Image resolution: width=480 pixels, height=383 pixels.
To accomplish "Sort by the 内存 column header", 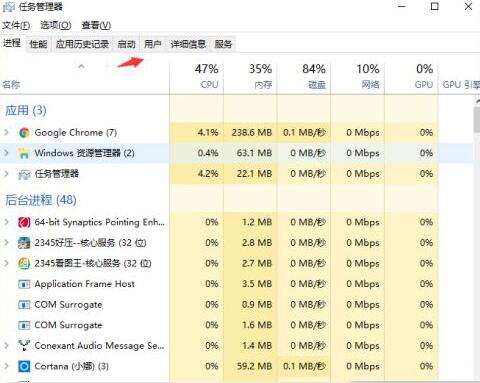I will (250, 77).
